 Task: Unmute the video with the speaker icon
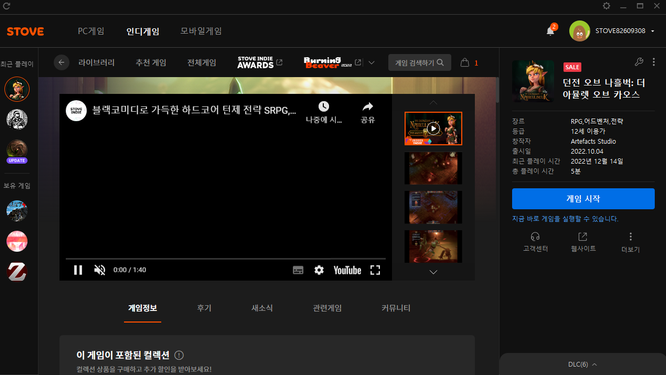(x=99, y=270)
